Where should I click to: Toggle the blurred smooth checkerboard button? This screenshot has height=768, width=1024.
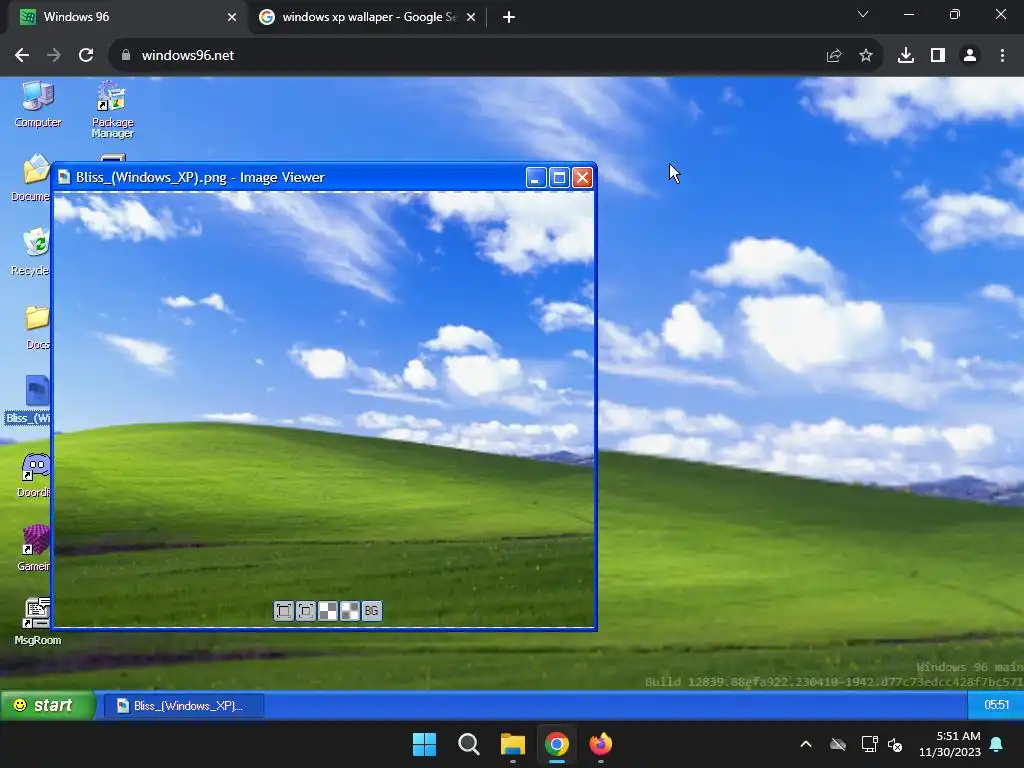click(350, 611)
